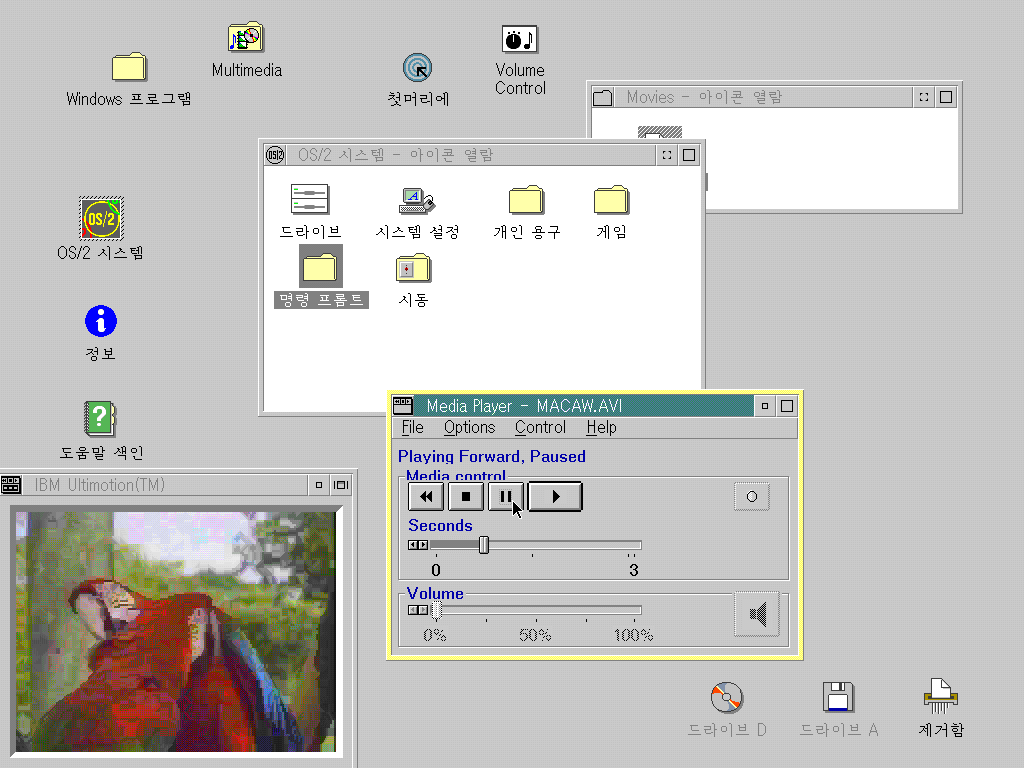The height and width of the screenshot is (768, 1024).
Task: Decrease Volume with the left arrow stepper
Action: [413, 610]
